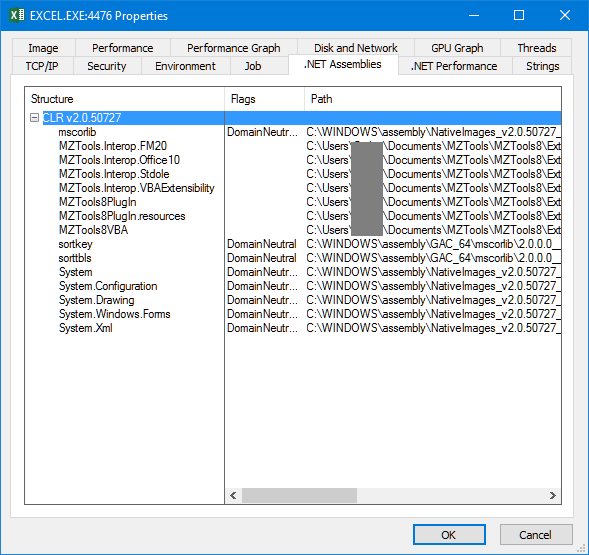
Task: Select the System.Configuration assembly
Action: (x=108, y=286)
